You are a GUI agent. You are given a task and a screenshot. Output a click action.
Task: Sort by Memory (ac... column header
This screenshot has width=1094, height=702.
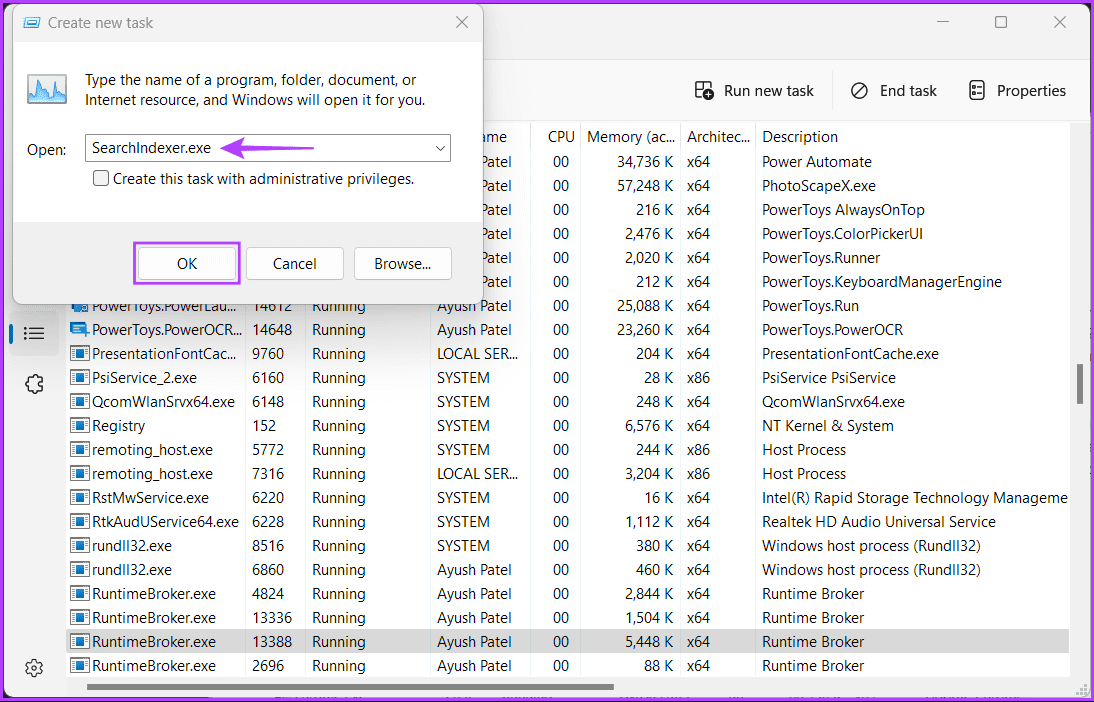(631, 137)
